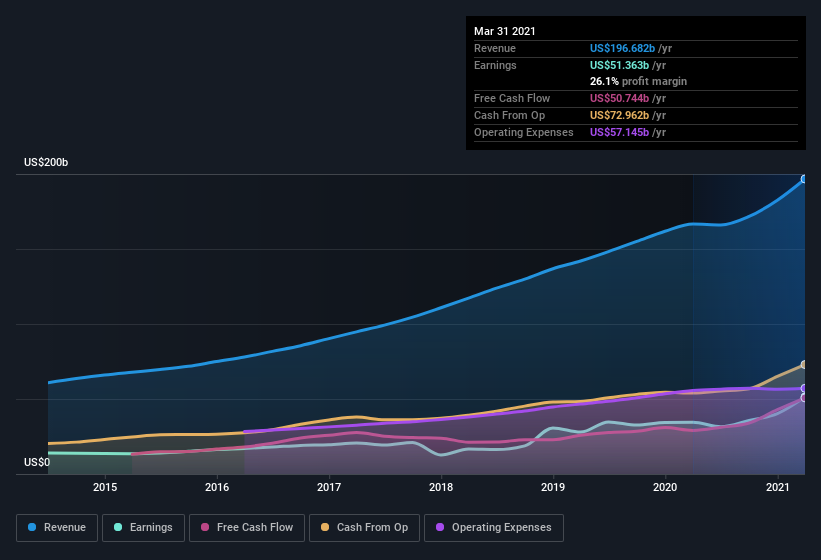The height and width of the screenshot is (560, 821).
Task: Hide the Cash From Op series
Action: point(364,528)
